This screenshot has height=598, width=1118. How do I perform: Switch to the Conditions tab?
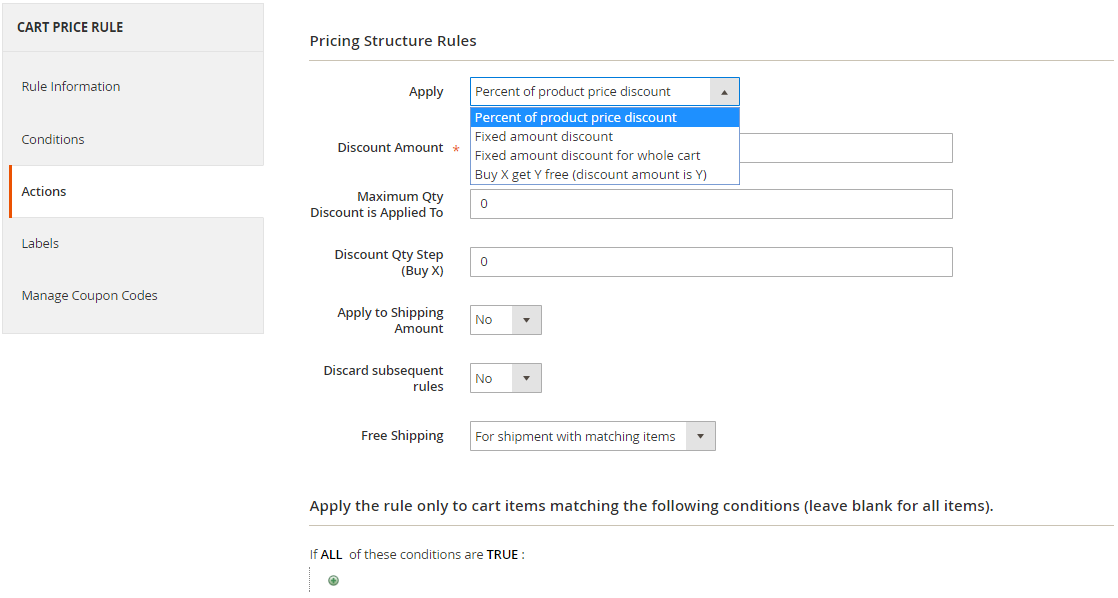[x=53, y=139]
